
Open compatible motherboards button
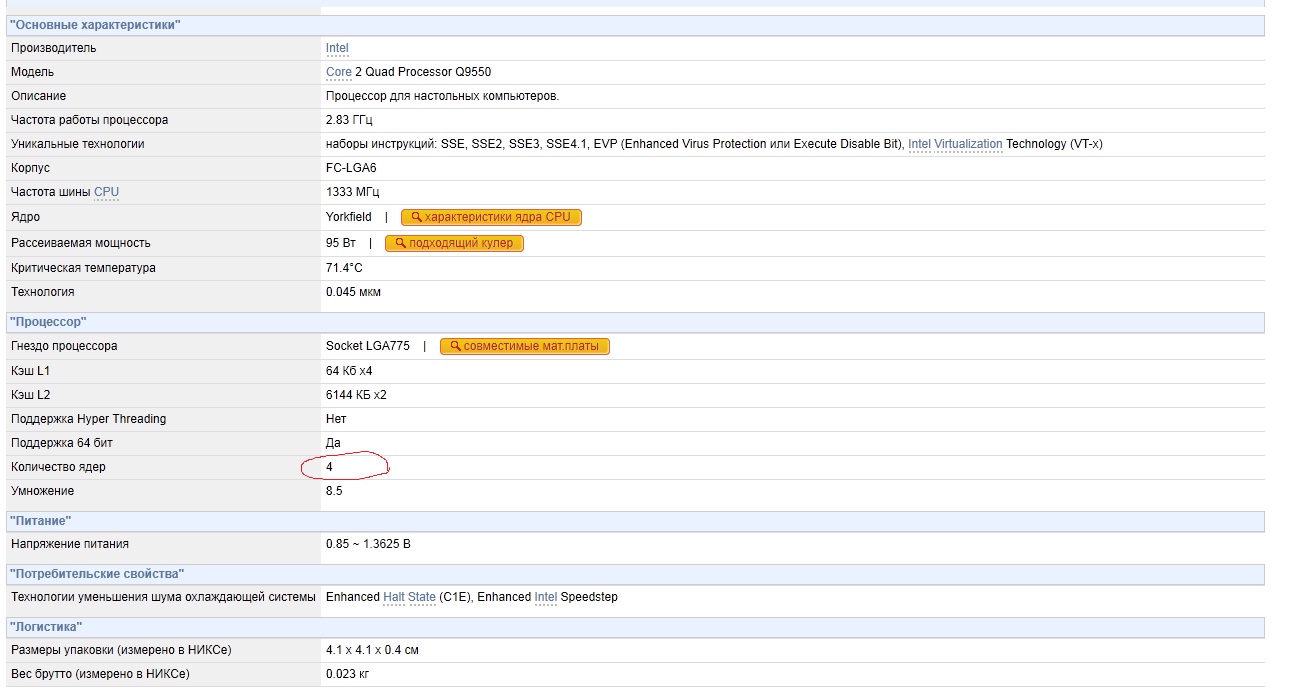tap(525, 346)
